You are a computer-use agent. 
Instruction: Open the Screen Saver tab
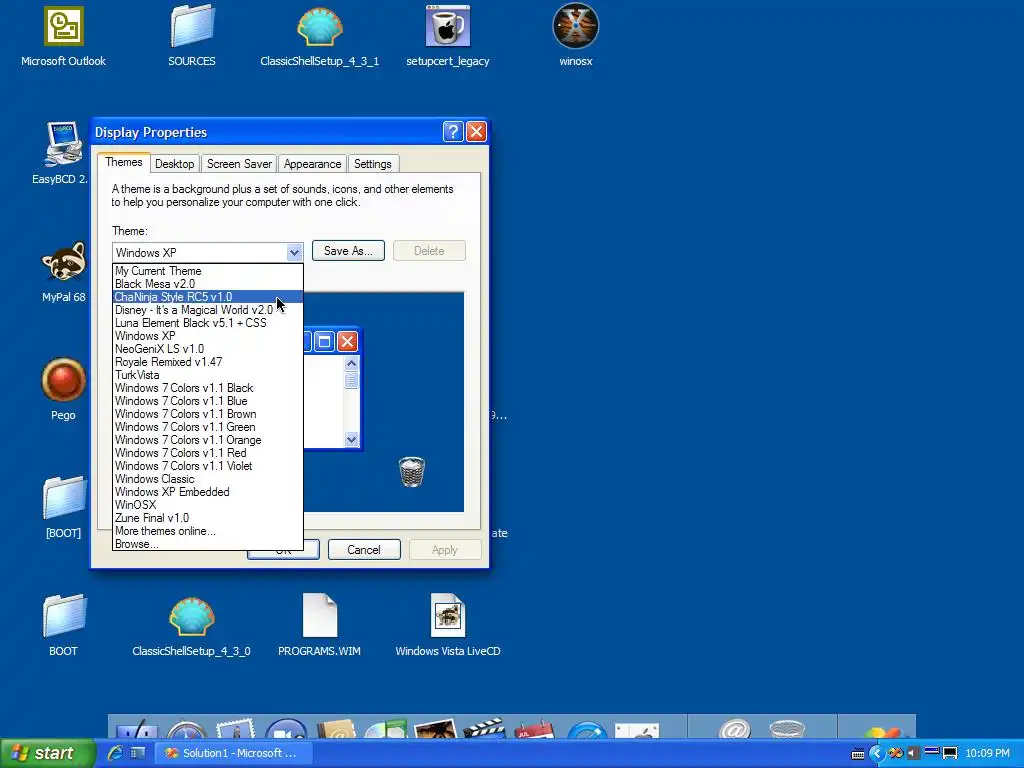(x=239, y=163)
